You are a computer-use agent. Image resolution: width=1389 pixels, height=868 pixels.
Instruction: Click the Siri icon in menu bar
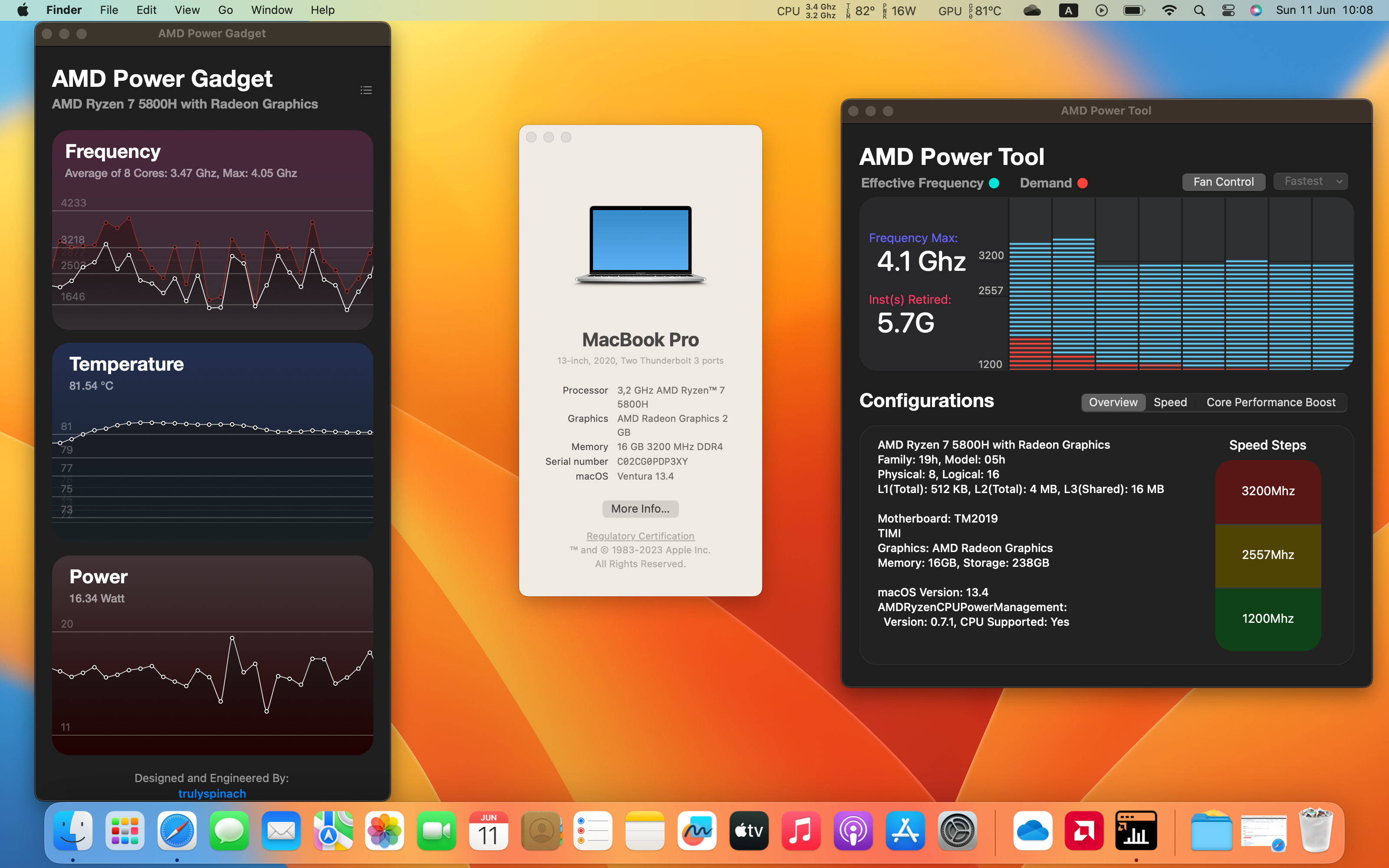tap(1256, 10)
